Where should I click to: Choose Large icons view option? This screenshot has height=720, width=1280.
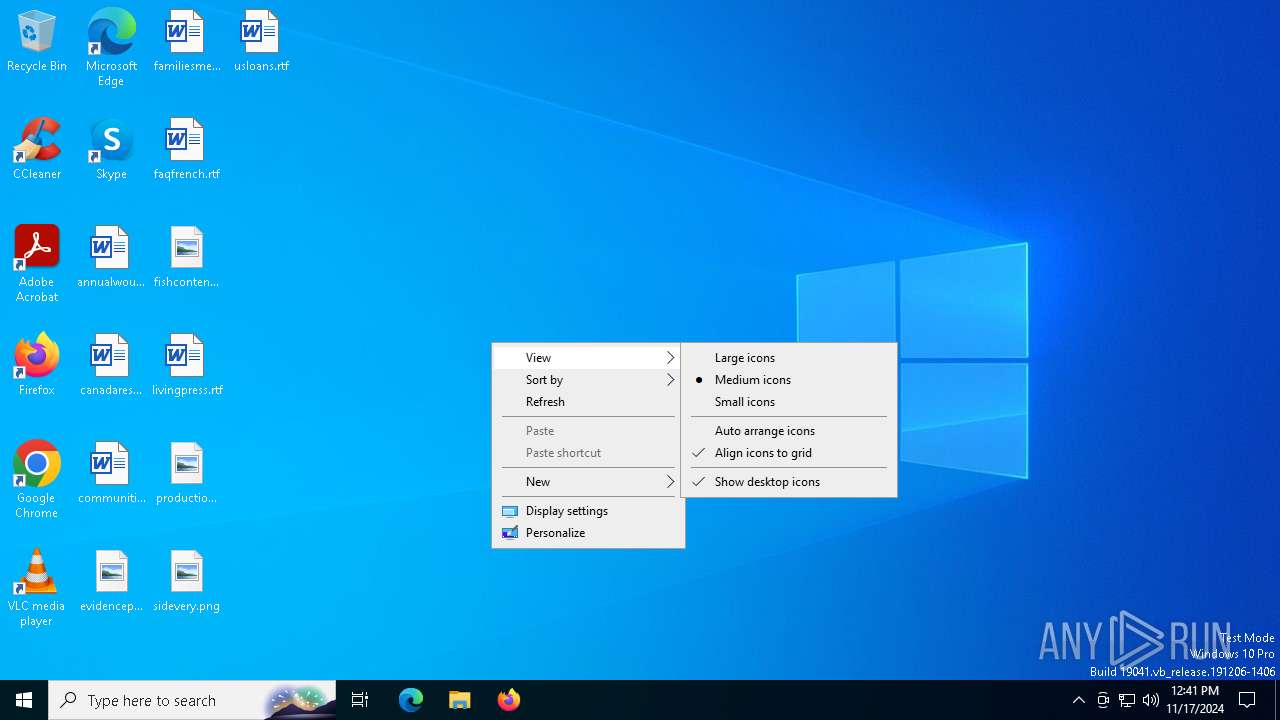(789, 358)
